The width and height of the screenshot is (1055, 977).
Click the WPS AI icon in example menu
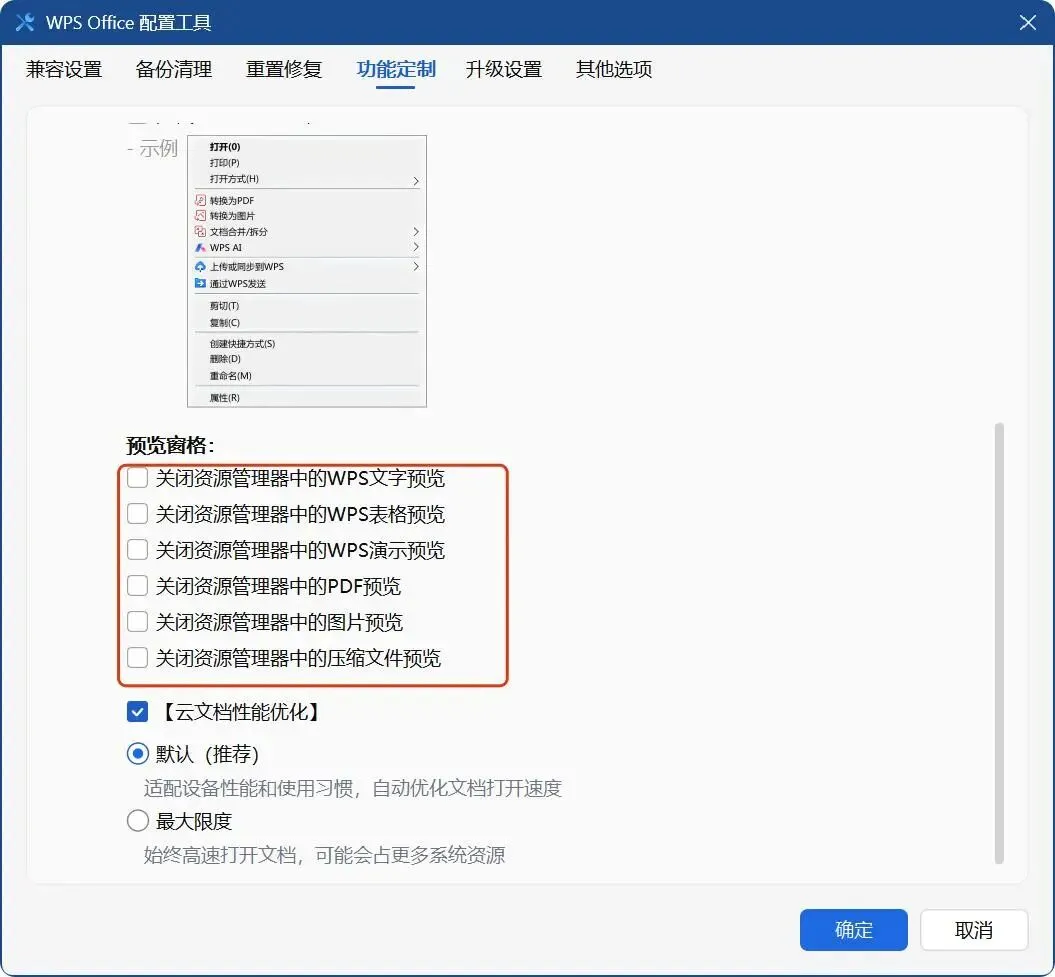(200, 248)
